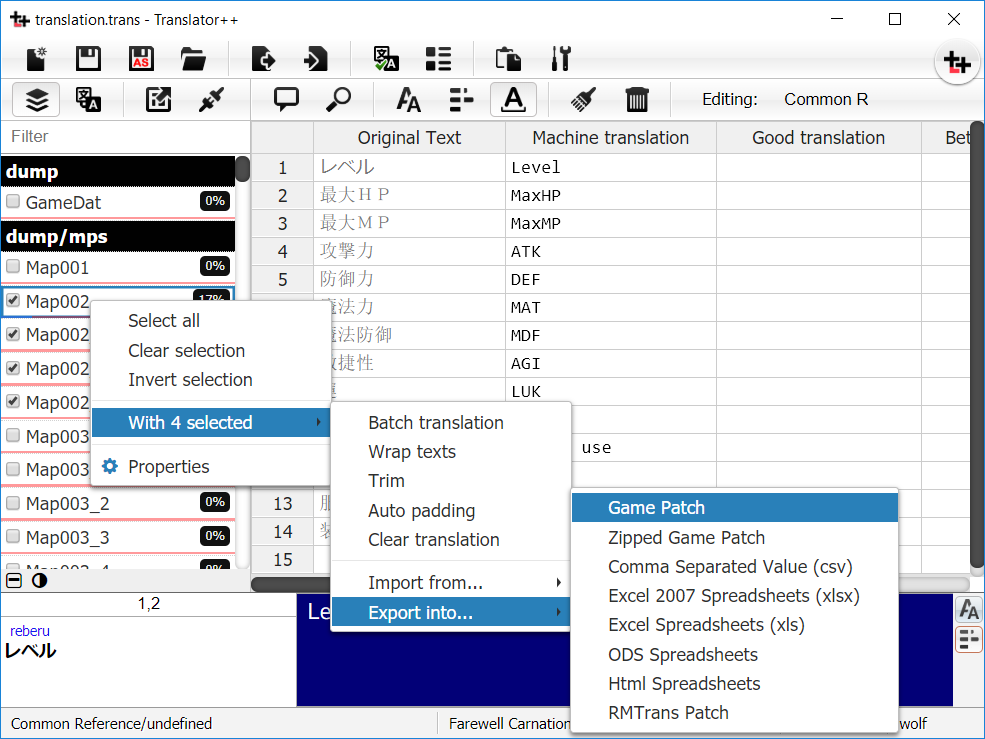
Task: Click the clipboard paste icon
Action: (508, 59)
